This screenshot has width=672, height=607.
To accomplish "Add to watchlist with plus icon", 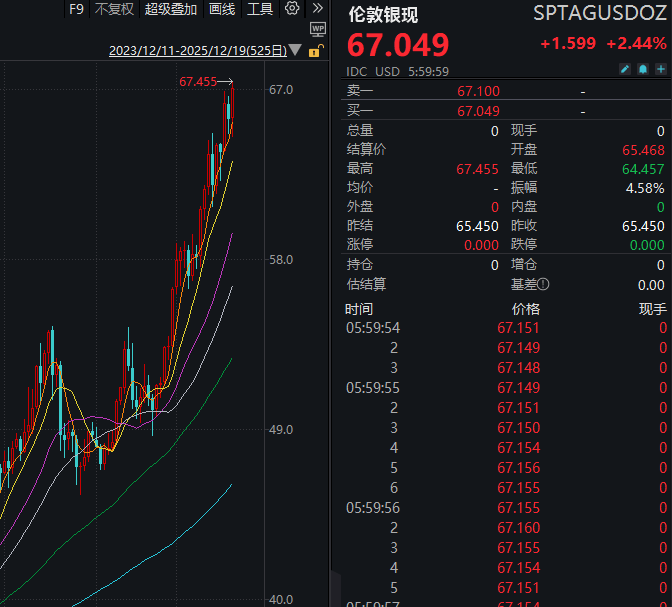I will pos(660,70).
